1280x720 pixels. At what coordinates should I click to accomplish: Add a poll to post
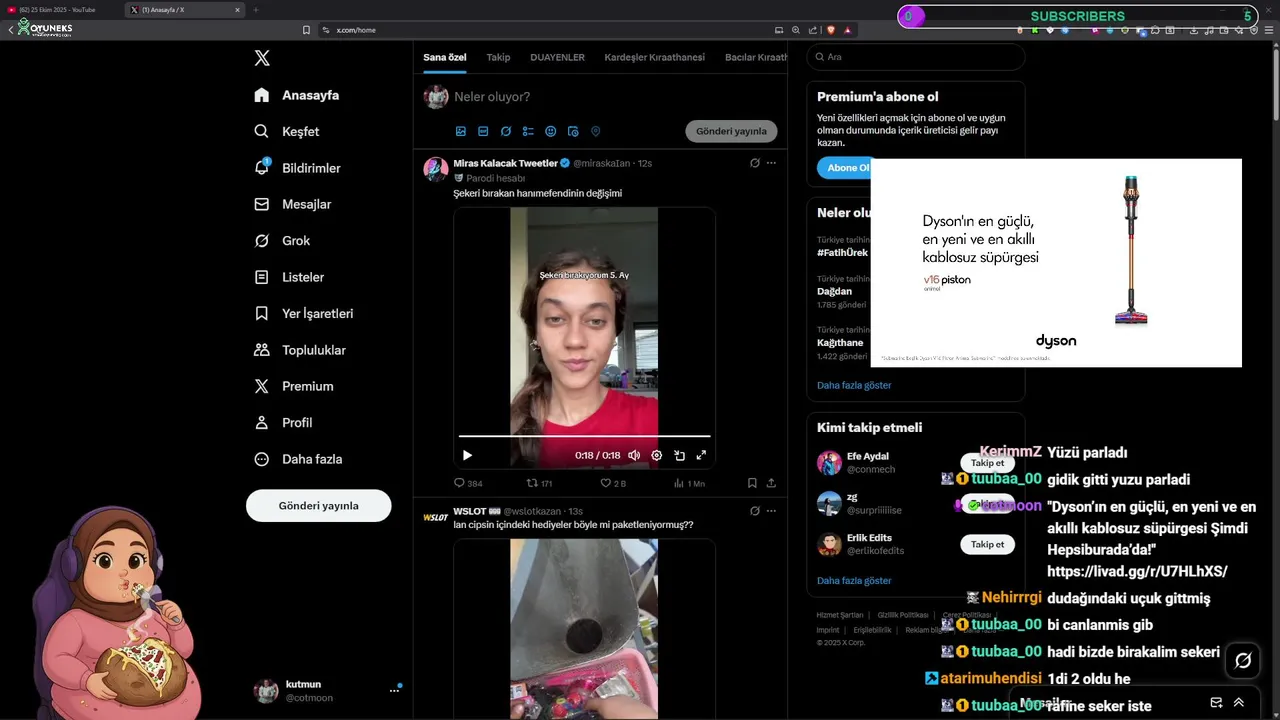[528, 131]
